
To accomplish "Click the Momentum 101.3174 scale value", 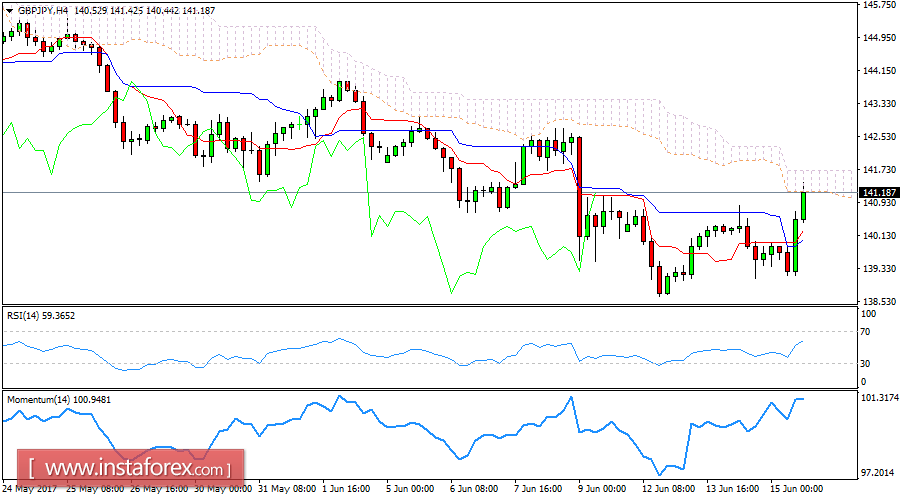I will (878, 397).
